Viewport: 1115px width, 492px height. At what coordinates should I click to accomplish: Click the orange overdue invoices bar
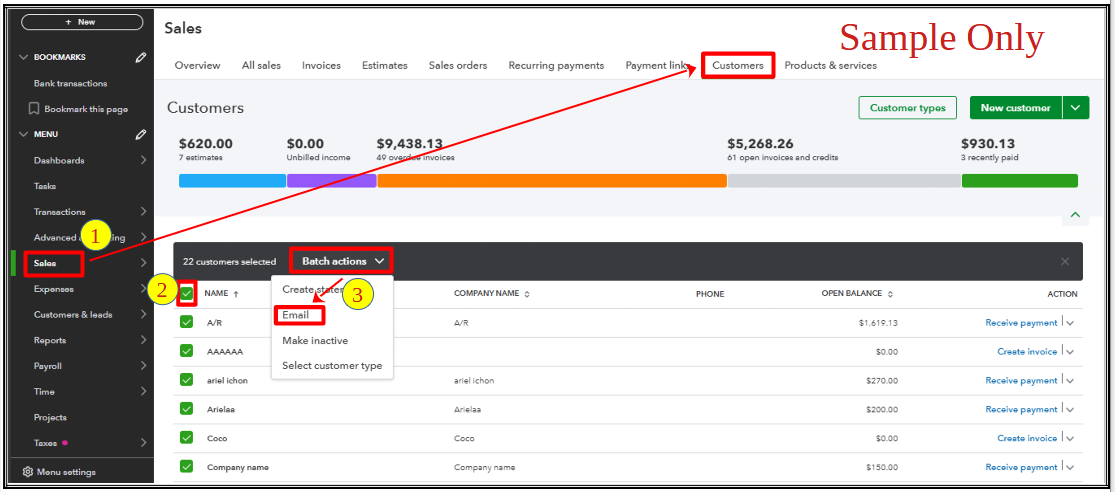(552, 181)
